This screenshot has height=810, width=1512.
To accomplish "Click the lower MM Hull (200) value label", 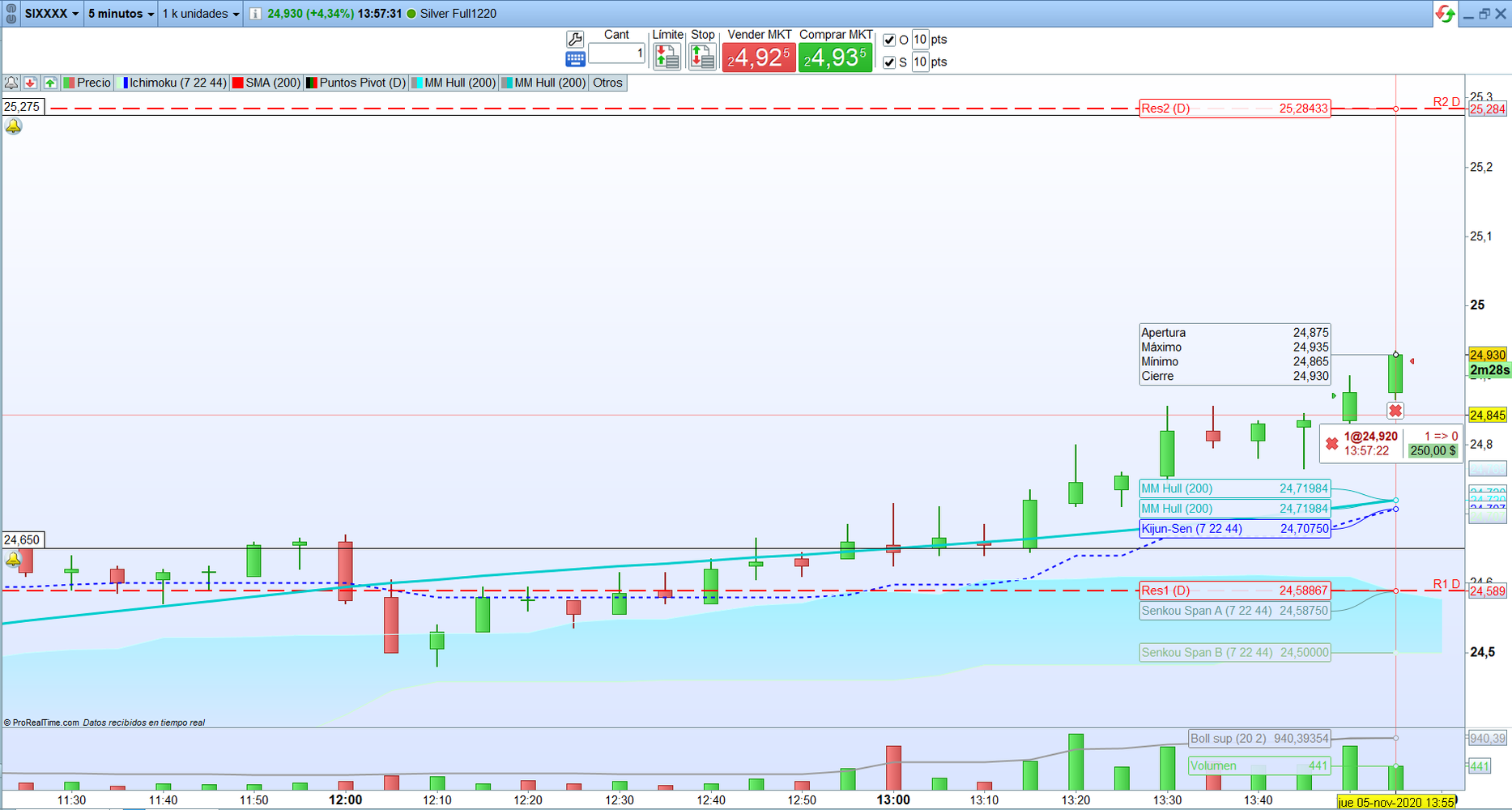I will point(1235,509).
